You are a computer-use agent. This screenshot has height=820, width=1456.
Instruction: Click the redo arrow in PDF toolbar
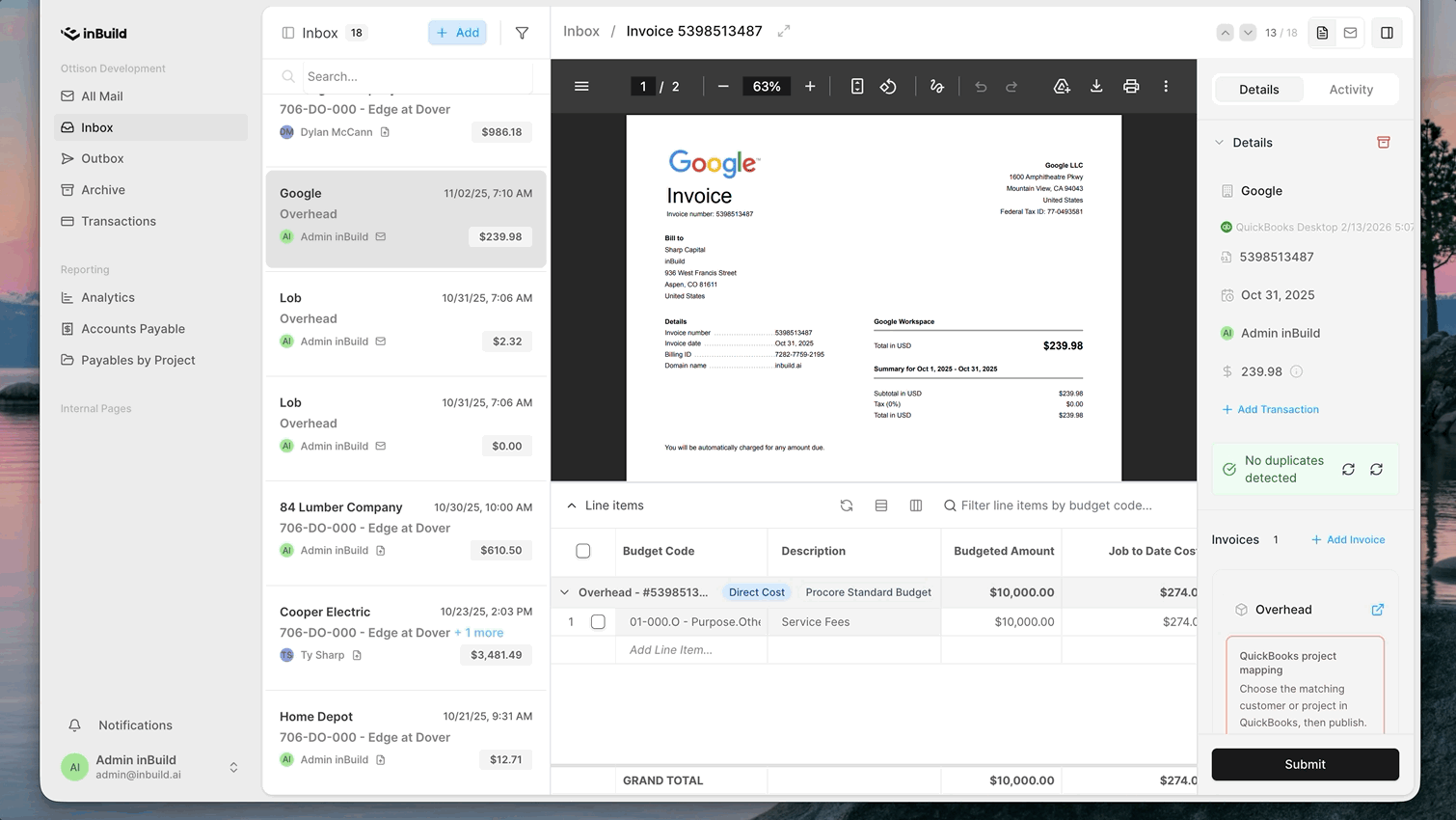pos(1011,86)
